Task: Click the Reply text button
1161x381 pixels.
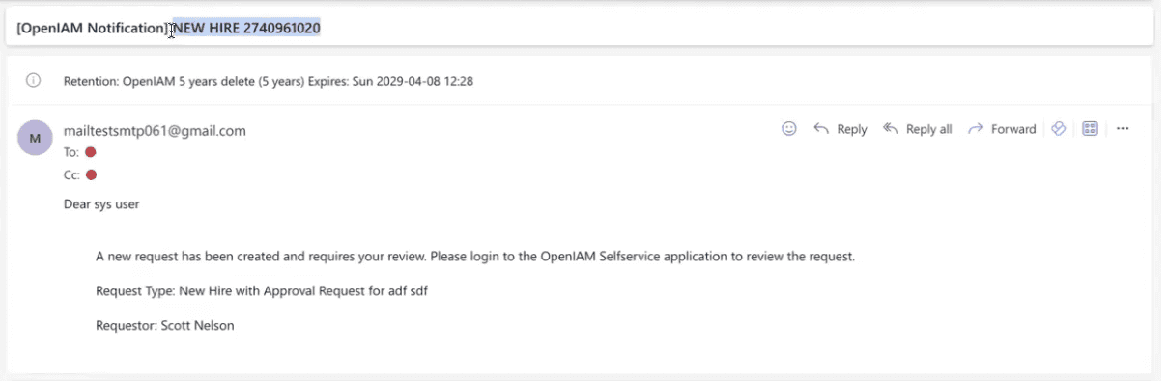Action: pos(852,129)
